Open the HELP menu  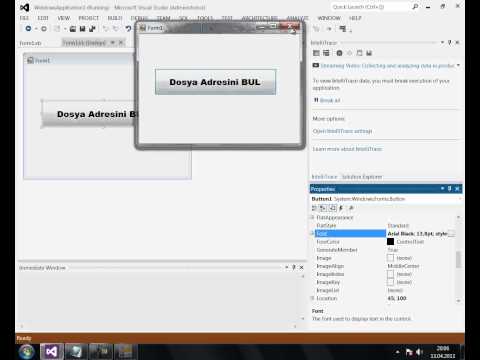tap(355, 18)
